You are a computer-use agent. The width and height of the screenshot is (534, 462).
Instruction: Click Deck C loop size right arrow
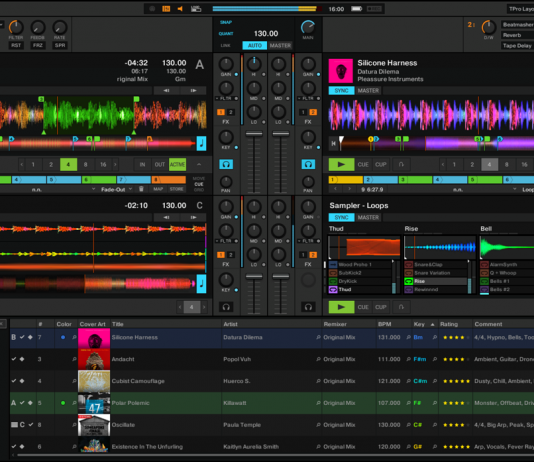pyautogui.click(x=204, y=307)
